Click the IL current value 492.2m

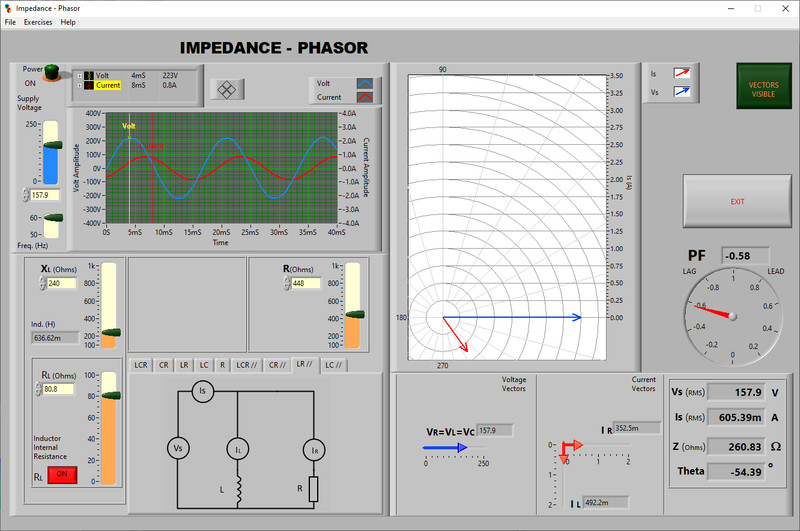point(606,502)
